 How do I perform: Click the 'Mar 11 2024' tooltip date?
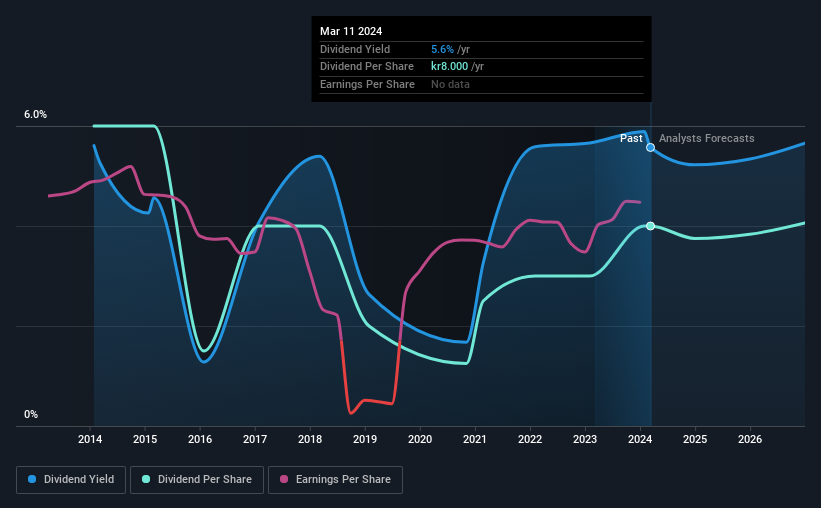[x=351, y=31]
